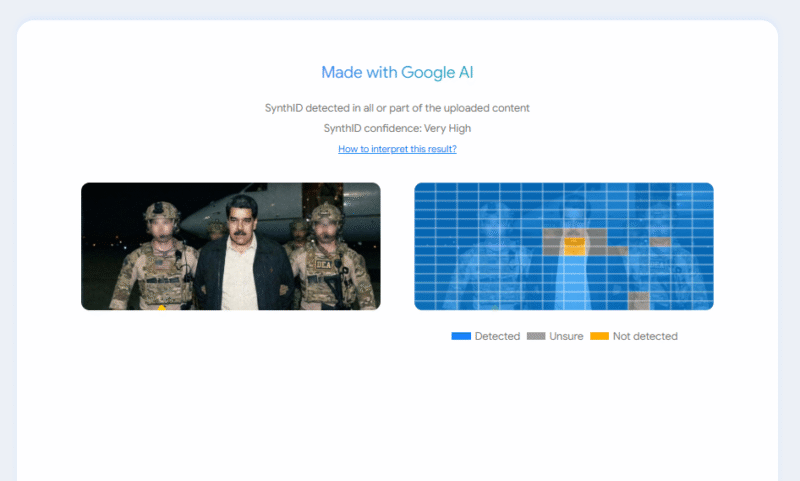Click the 'SynthID confidence: Very High' text
800x481 pixels.
click(x=397, y=128)
